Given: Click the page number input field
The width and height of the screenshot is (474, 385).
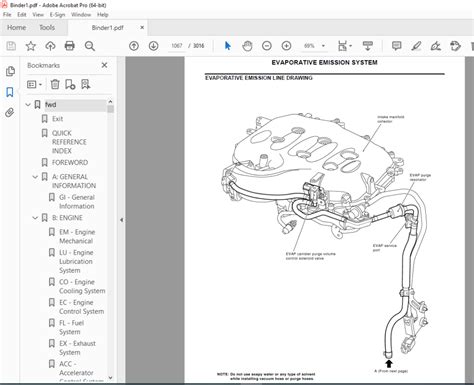Looking at the screenshot, I should coord(177,46).
